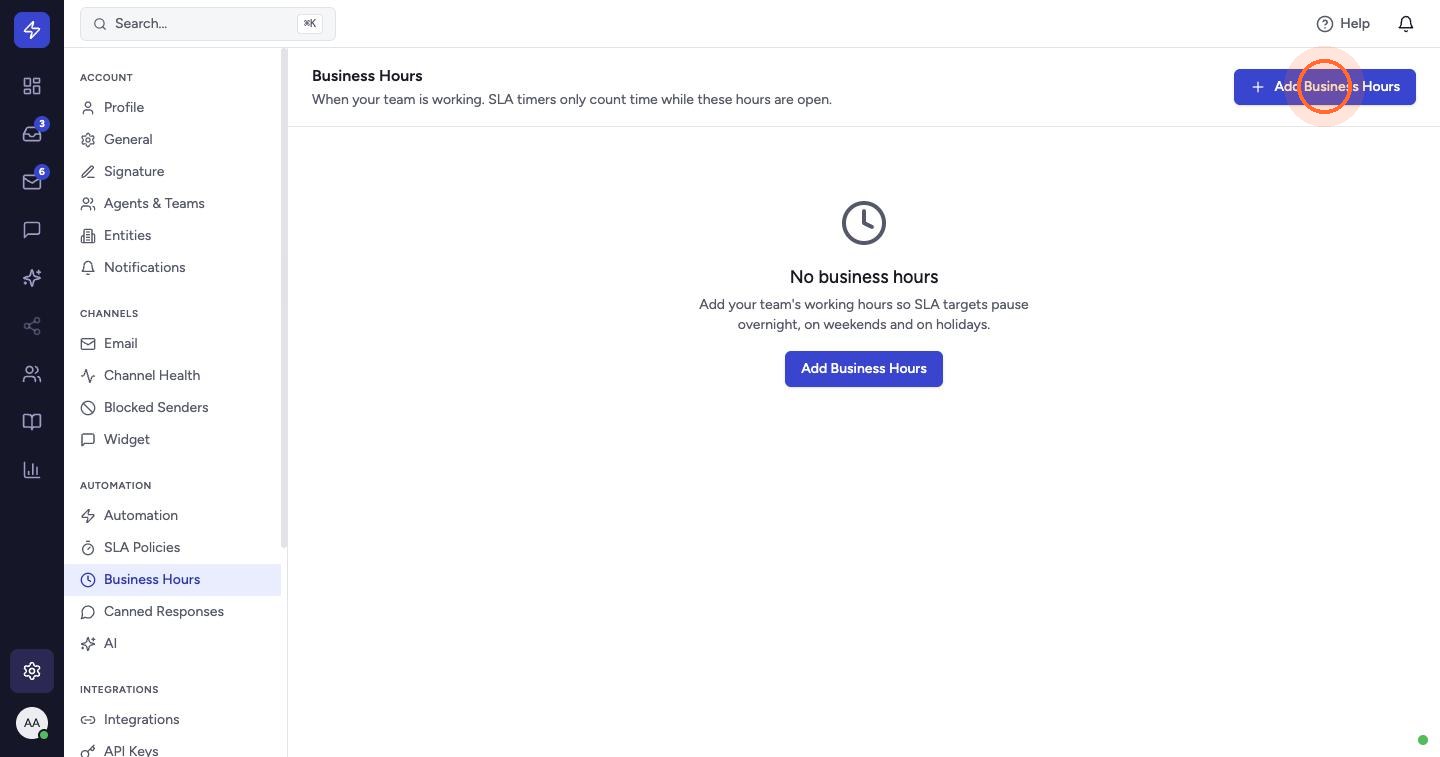Go to Automation settings
The width and height of the screenshot is (1440, 757).
(172, 516)
